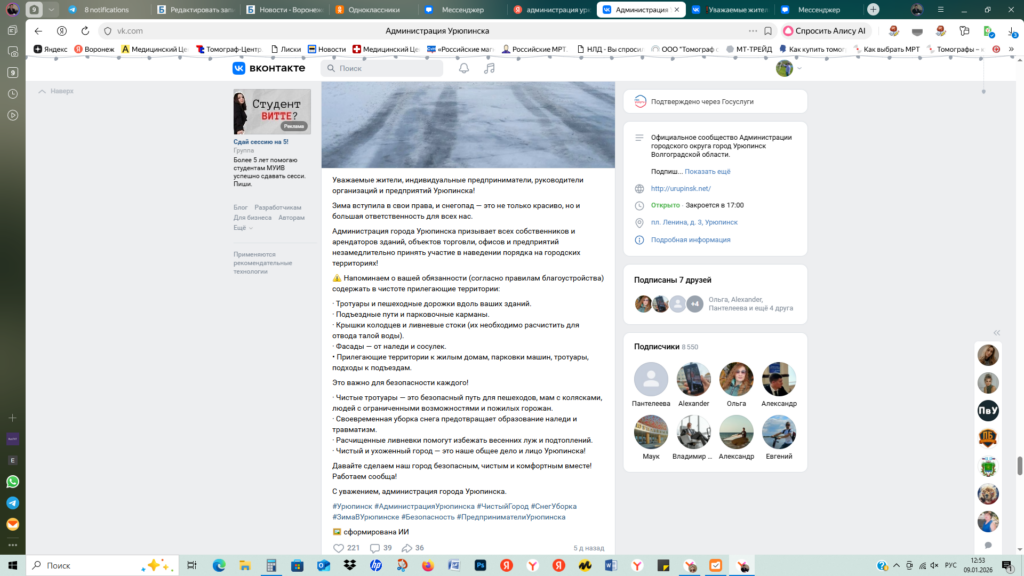This screenshot has height=576, width=1024.
Task: Expand the profile avatar menu in VK header
Action: [x=788, y=68]
